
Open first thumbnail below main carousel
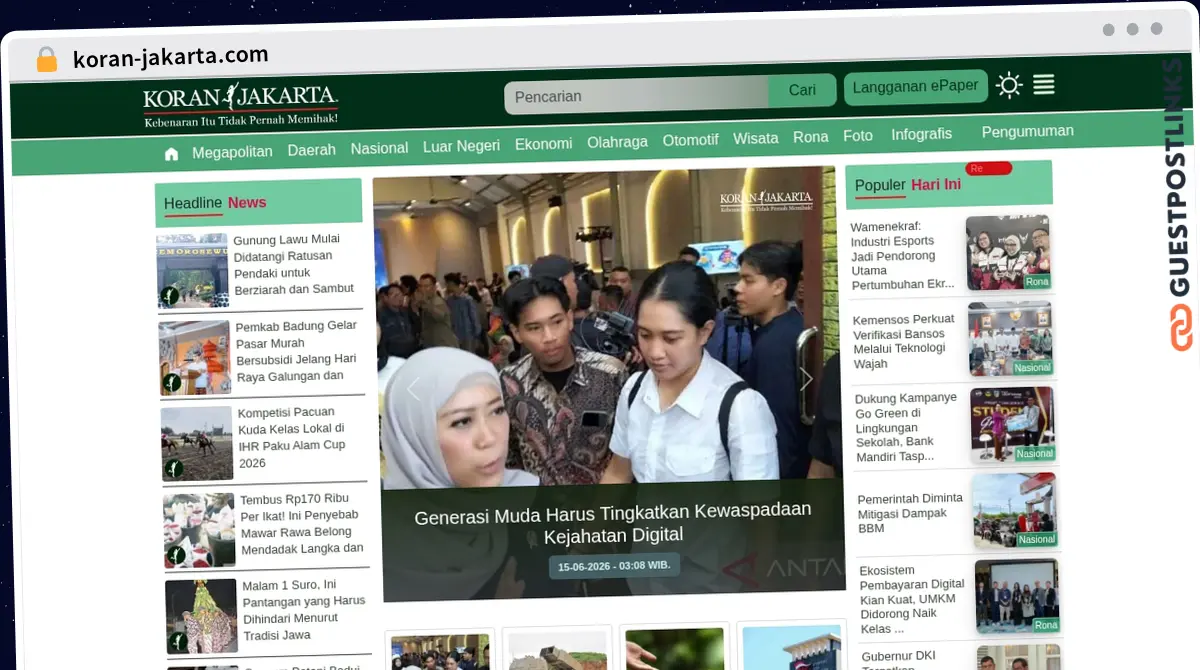pos(440,651)
